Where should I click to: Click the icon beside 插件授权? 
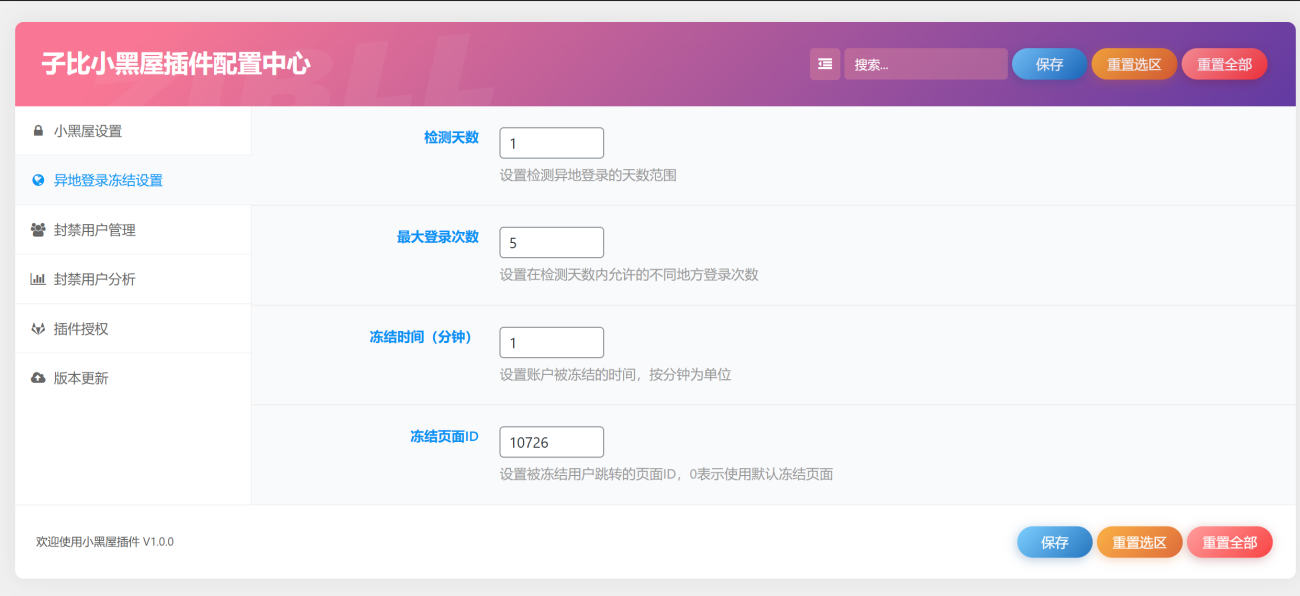click(38, 329)
